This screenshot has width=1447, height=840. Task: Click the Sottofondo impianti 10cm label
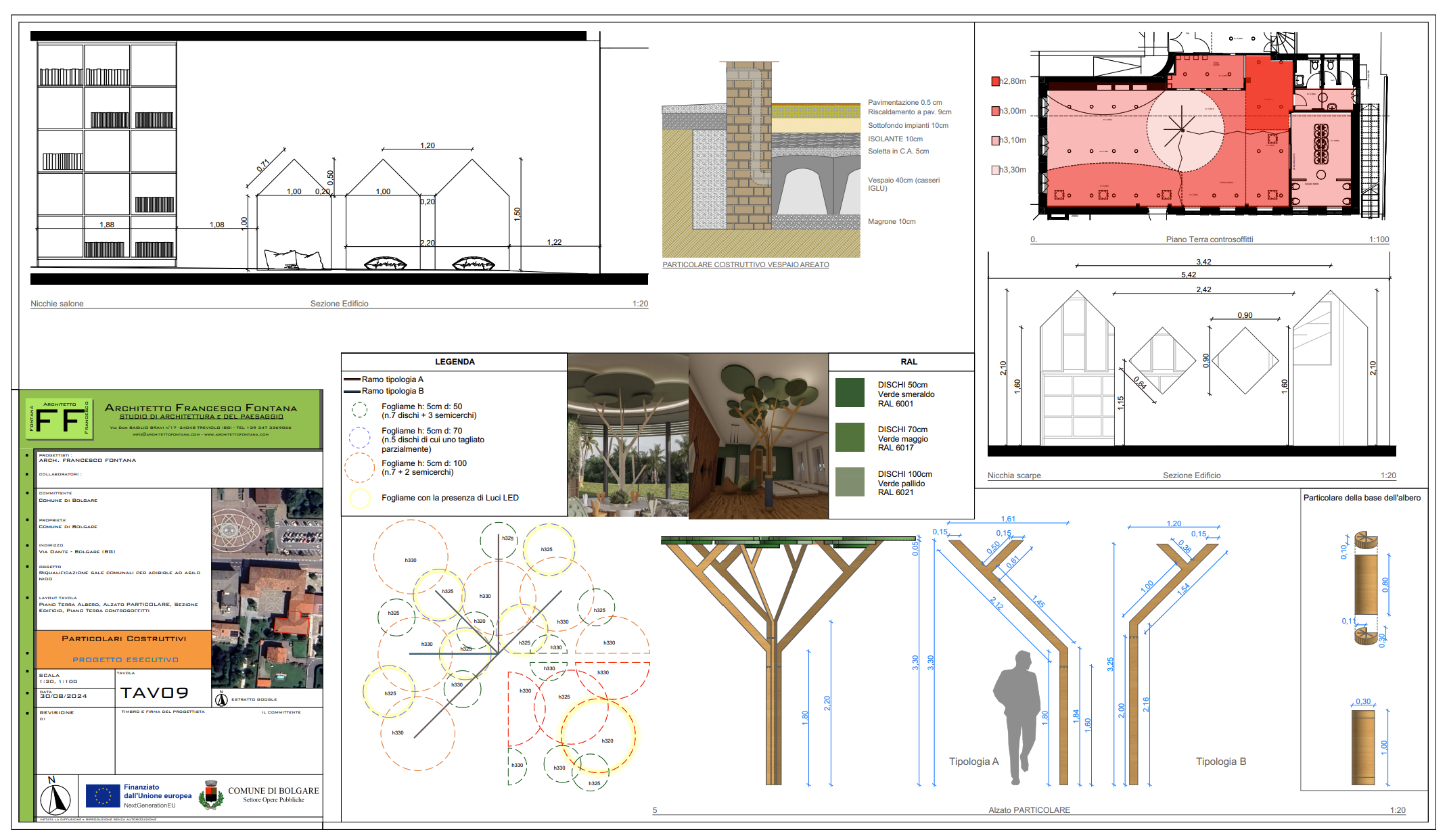[x=908, y=126]
